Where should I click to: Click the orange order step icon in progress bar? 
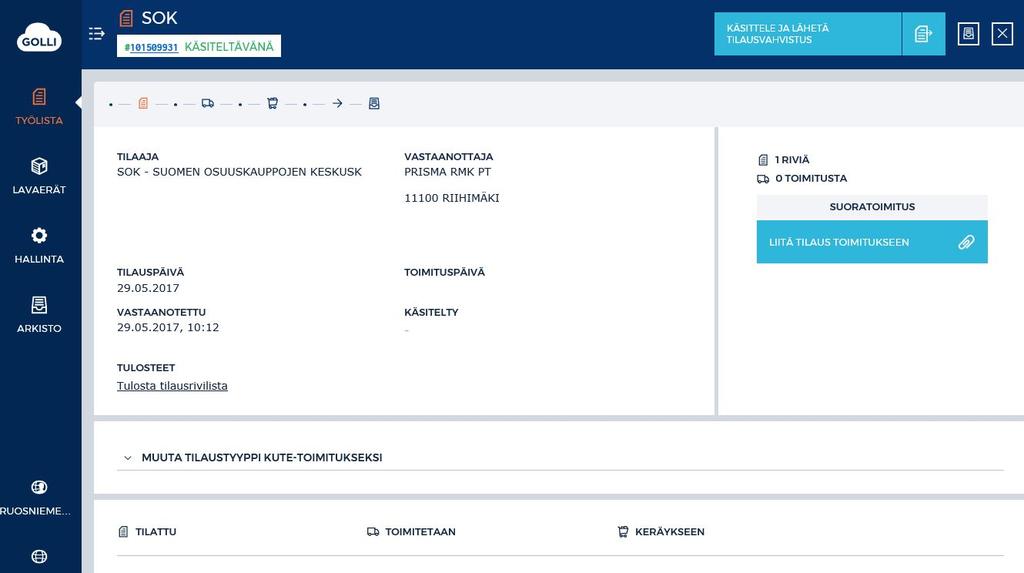[x=143, y=103]
